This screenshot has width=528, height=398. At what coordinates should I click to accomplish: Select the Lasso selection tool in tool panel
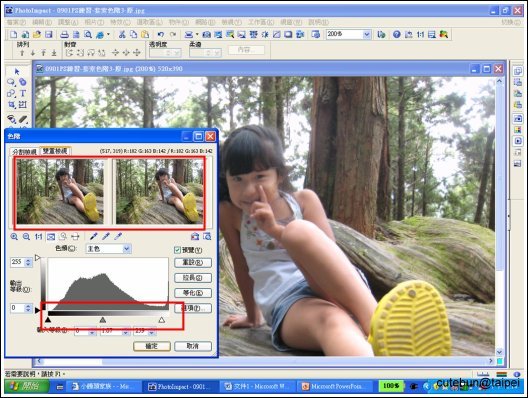tap(11, 82)
